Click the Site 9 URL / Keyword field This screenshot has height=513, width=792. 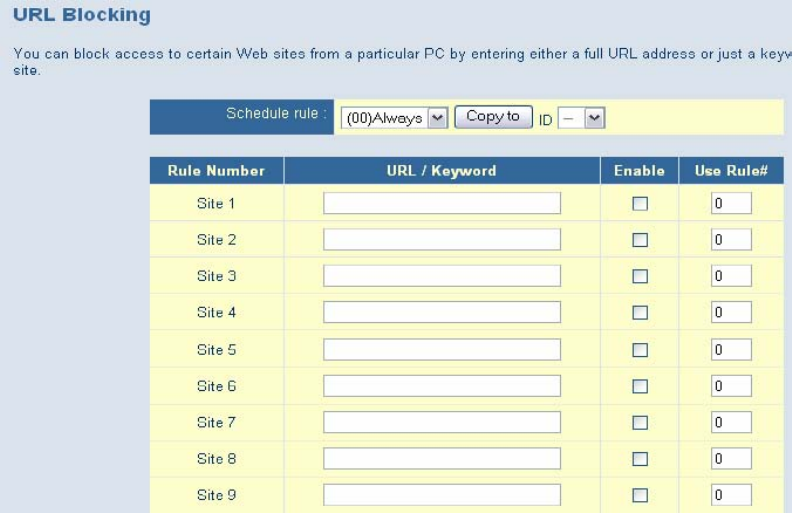click(x=441, y=495)
